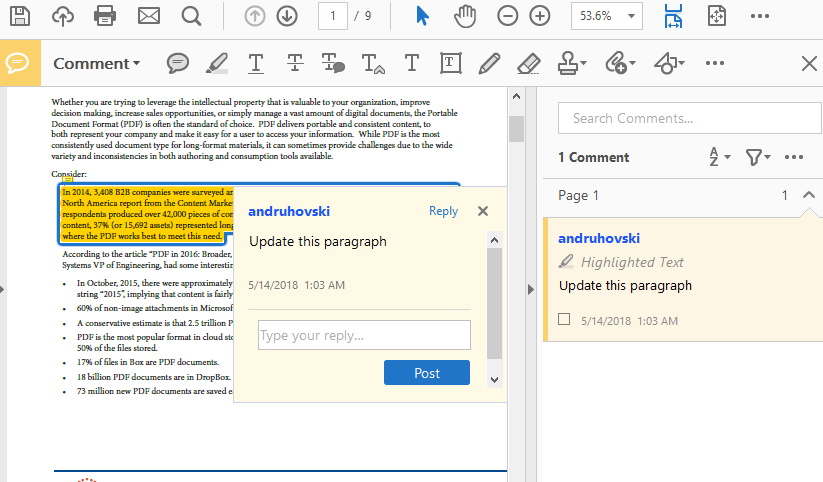Select the Hand pan tool

click(465, 16)
